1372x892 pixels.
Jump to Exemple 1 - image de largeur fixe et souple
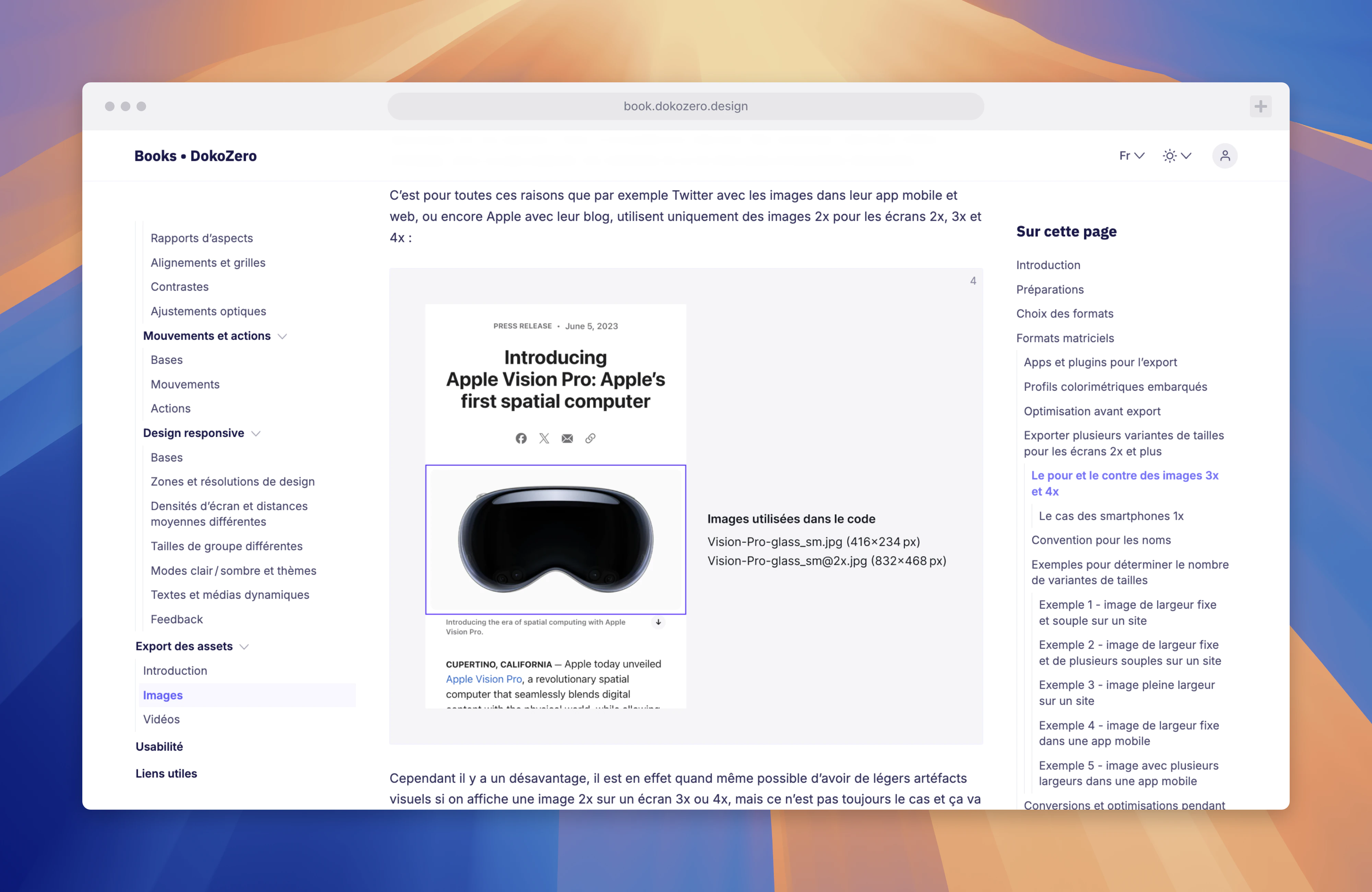pos(1127,613)
